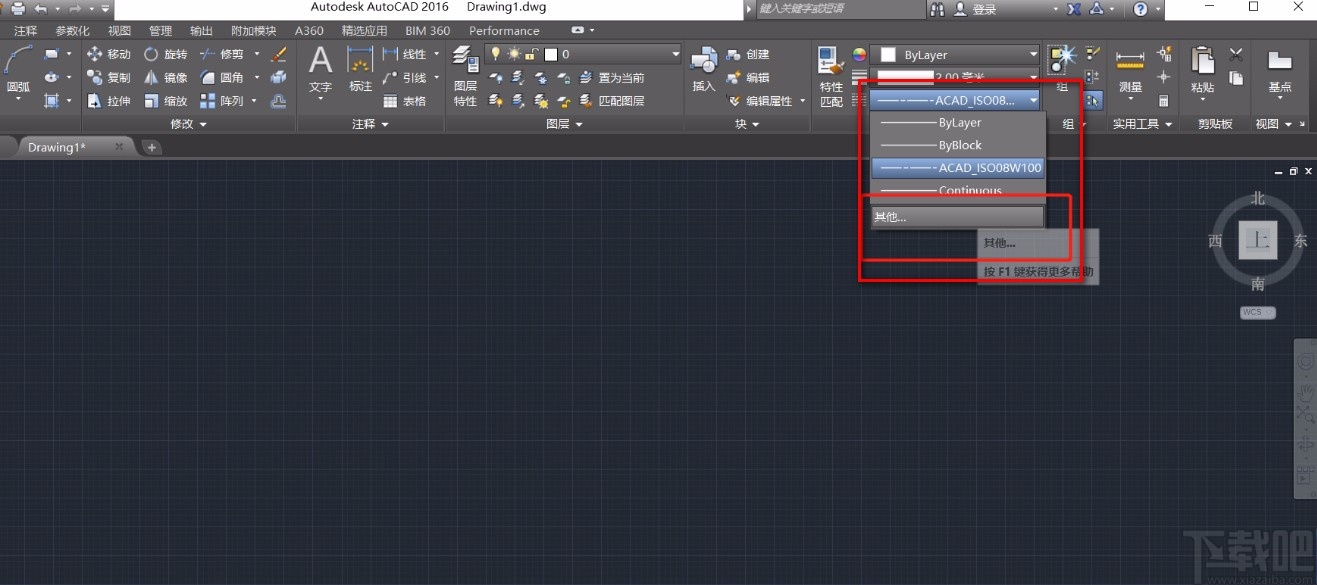Open the 图层特性 layer properties panel

click(465, 75)
